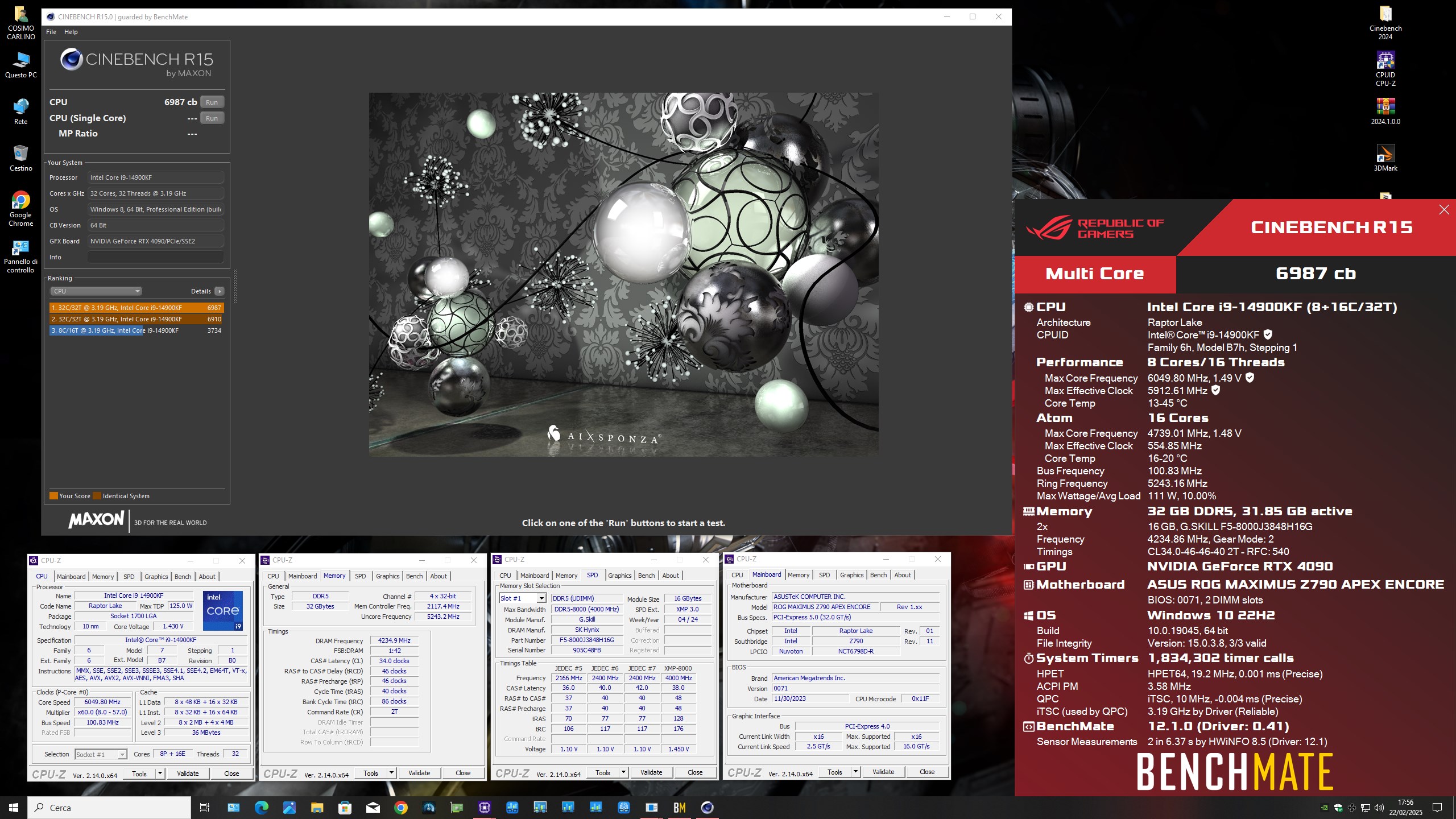Click Run for CPU (Single Core)
The width and height of the screenshot is (1456, 819).
(x=212, y=118)
